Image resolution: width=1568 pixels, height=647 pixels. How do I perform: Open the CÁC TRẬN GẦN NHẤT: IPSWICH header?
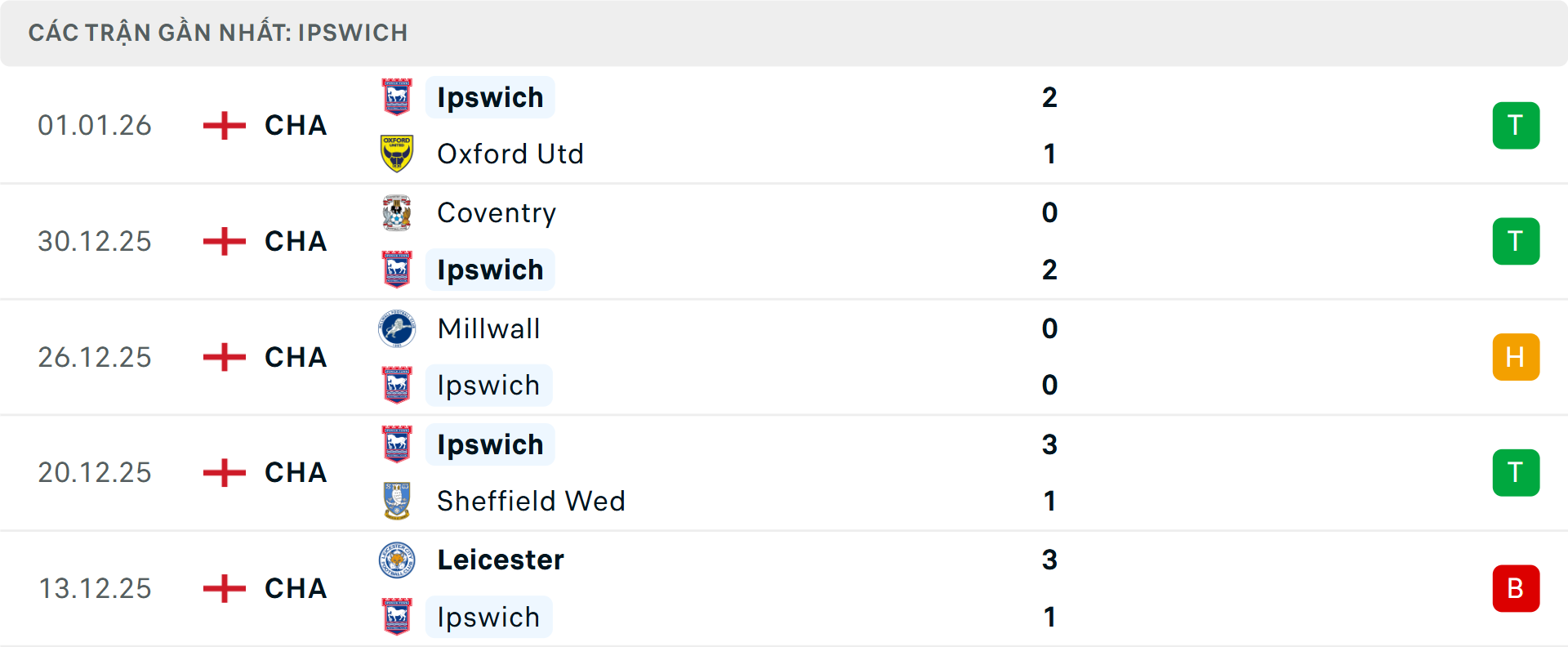click(218, 32)
